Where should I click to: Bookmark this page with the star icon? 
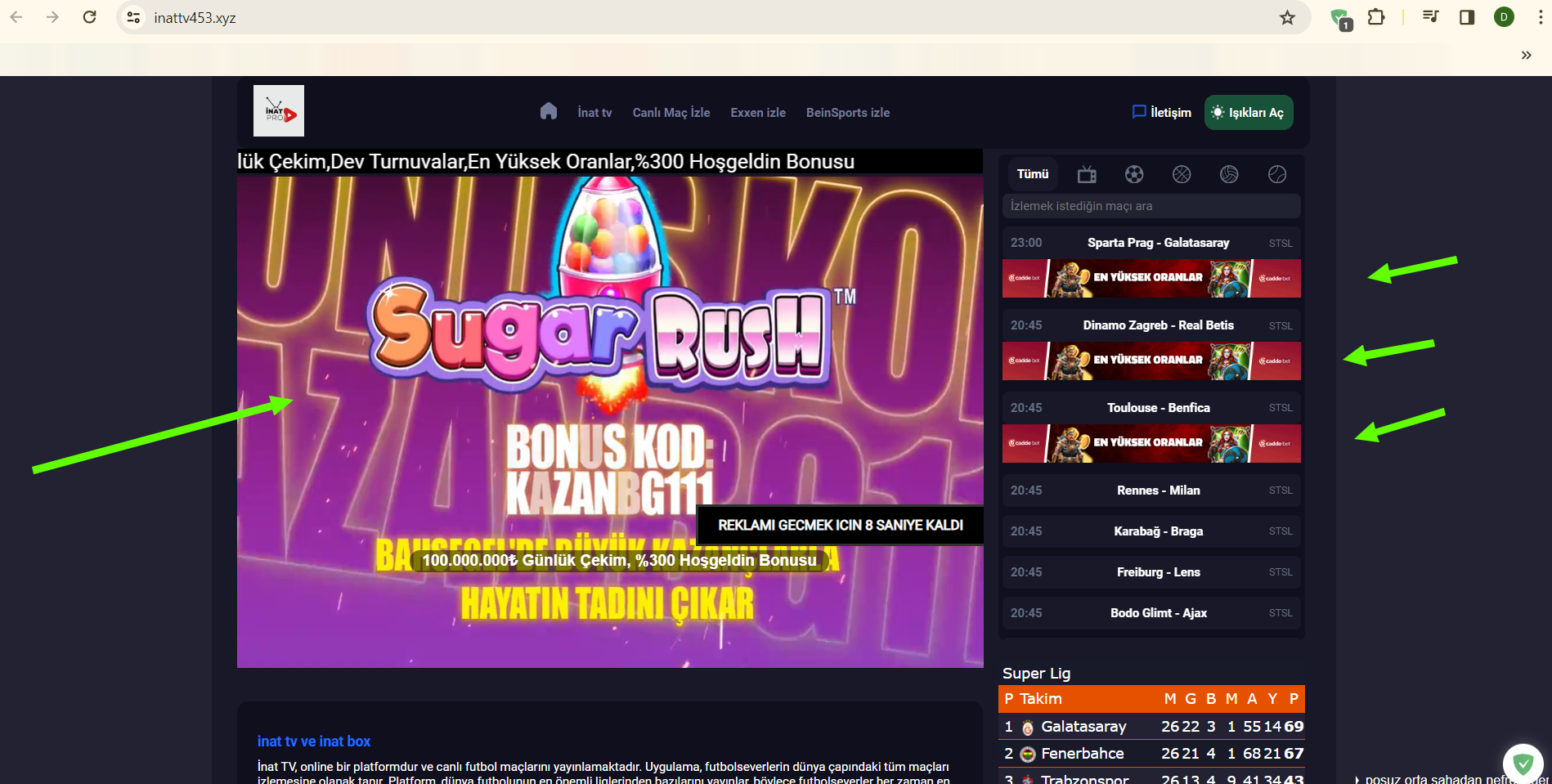(1287, 18)
